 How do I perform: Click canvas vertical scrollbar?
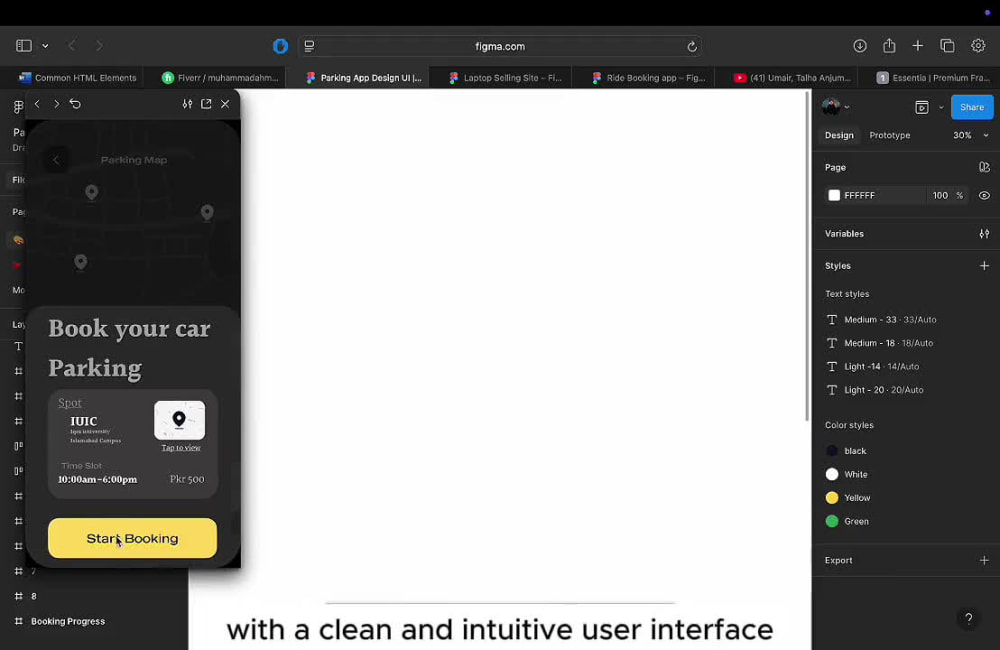[807, 256]
